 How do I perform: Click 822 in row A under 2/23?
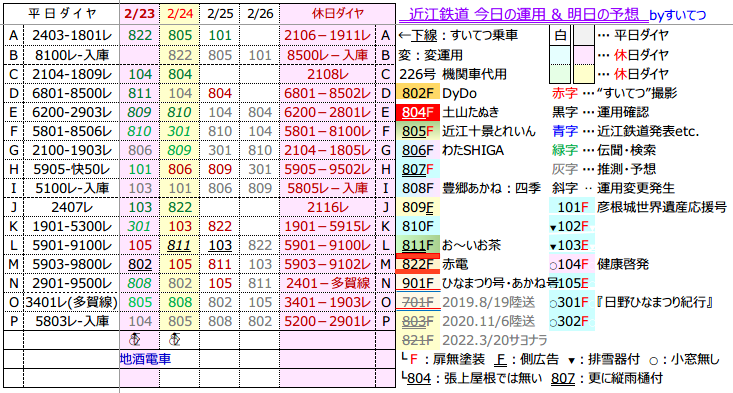pos(140,35)
